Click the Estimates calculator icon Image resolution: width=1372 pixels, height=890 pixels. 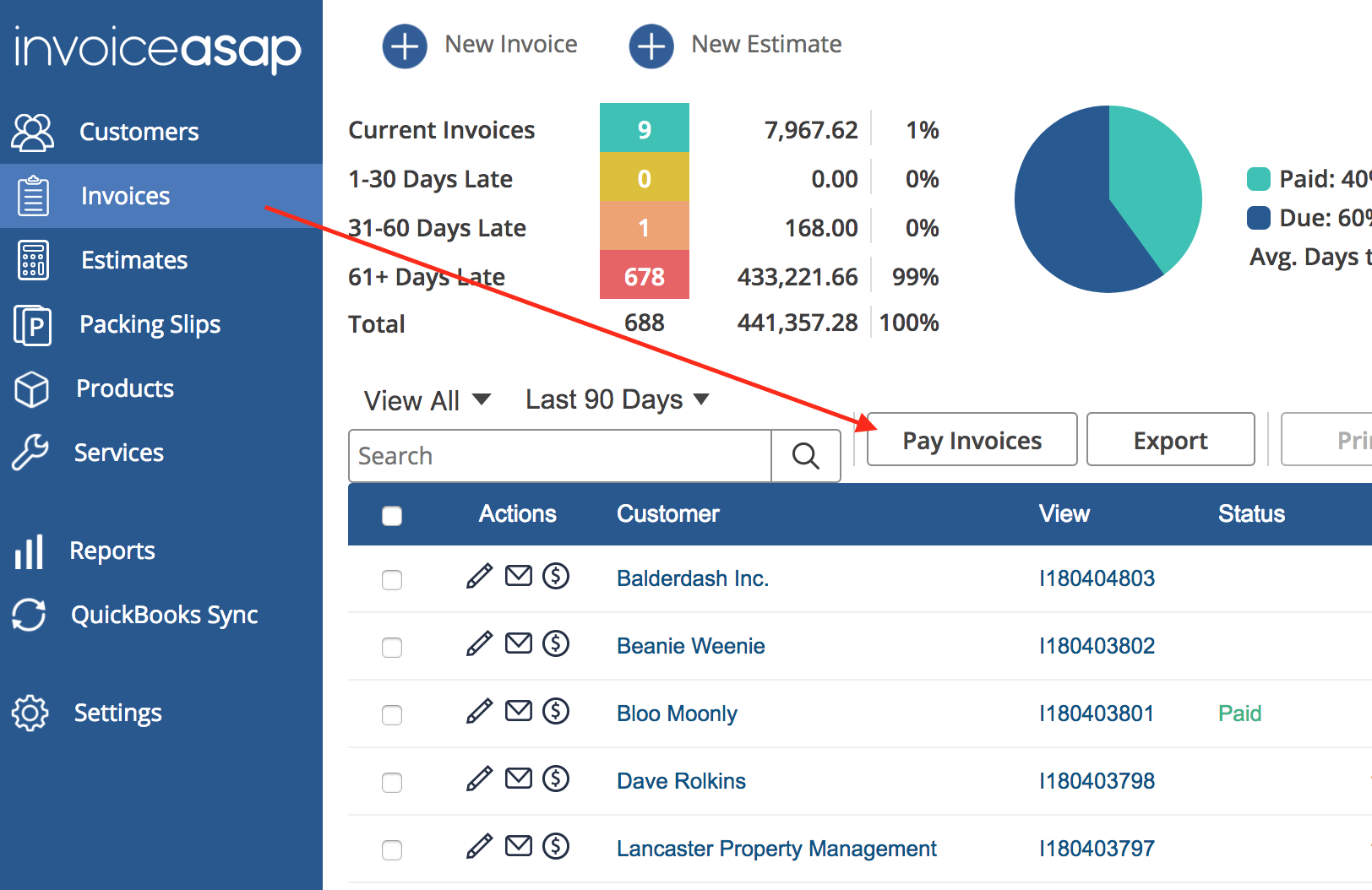tap(33, 260)
